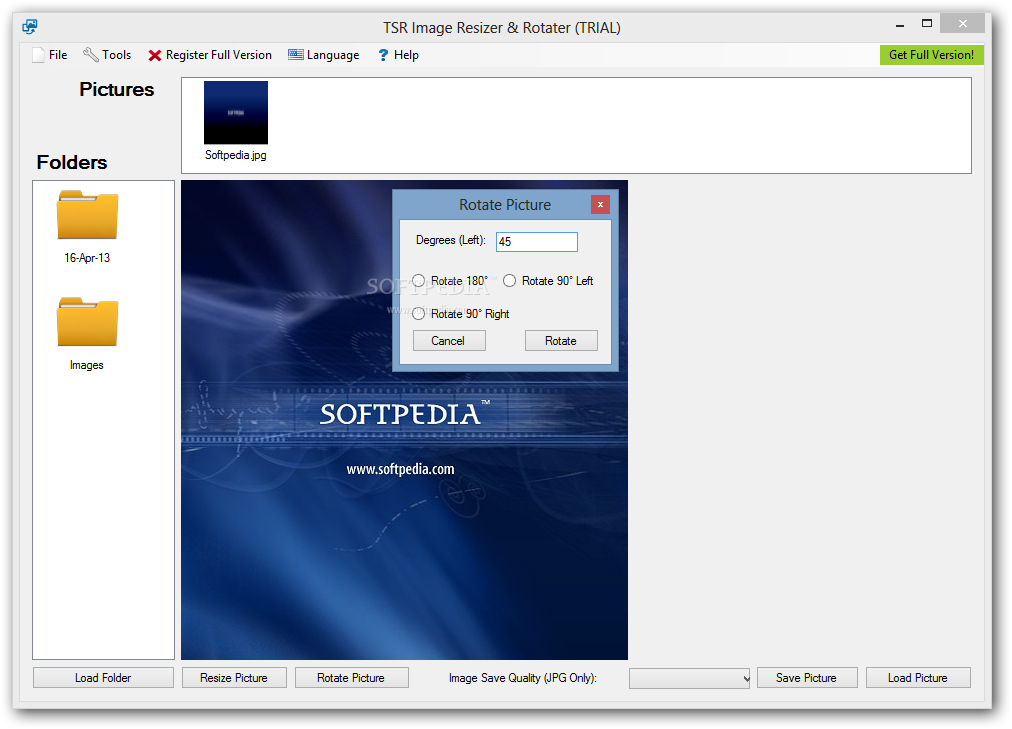The width and height of the screenshot is (1012, 729).
Task: Select the Rotate 90° Right option
Action: click(x=461, y=314)
